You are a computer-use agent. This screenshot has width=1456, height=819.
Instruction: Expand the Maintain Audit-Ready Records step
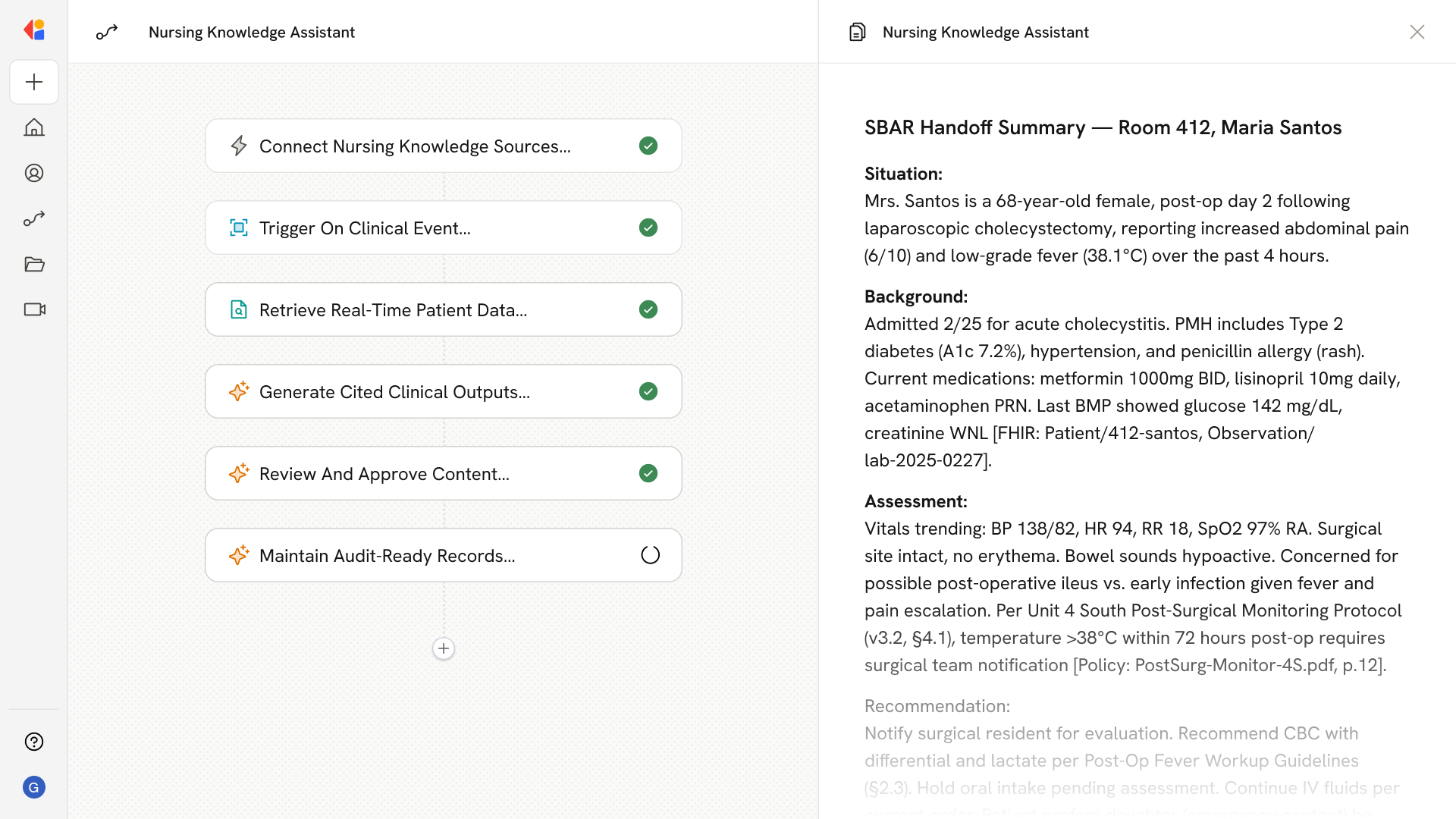[x=387, y=556]
